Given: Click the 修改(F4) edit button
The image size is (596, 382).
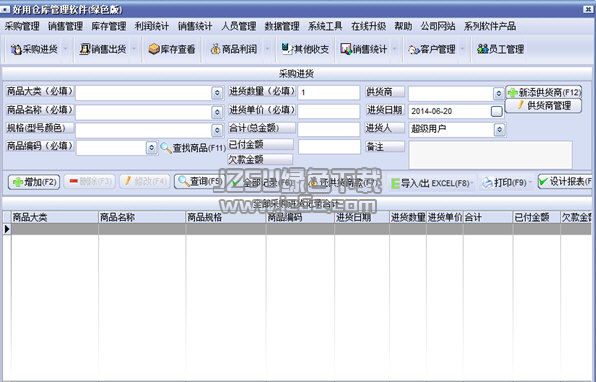Looking at the screenshot, I should (145, 181).
